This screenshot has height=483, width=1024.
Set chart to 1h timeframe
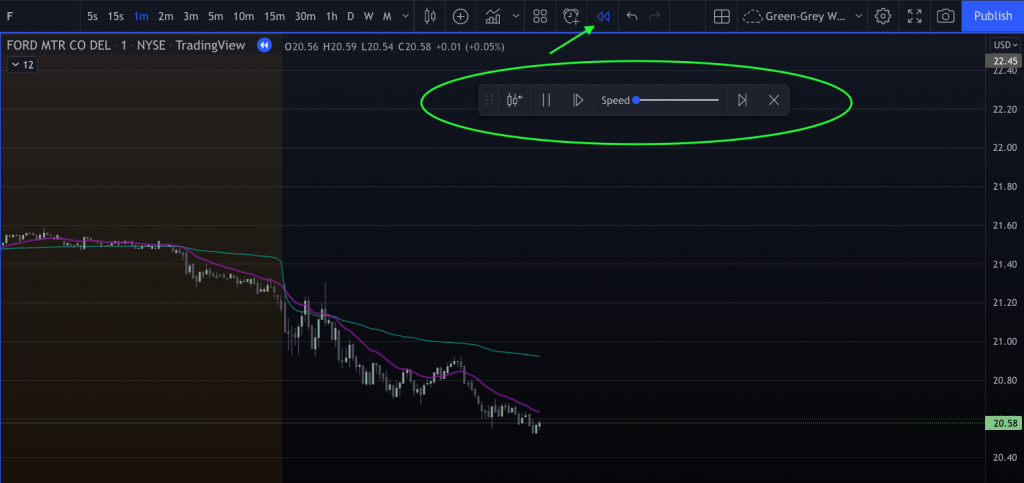point(332,16)
